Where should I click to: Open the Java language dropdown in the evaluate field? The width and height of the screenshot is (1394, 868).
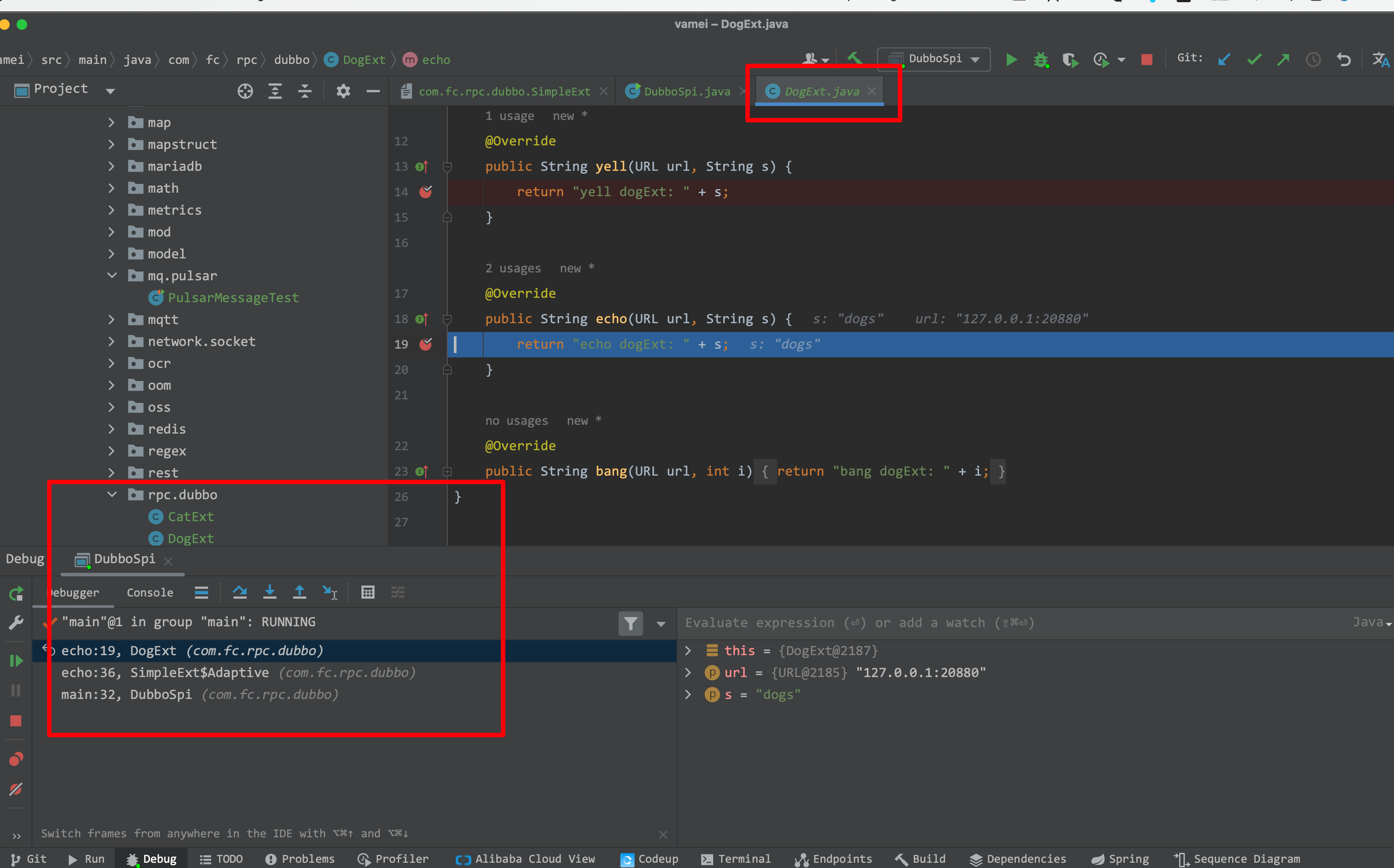pos(1372,622)
